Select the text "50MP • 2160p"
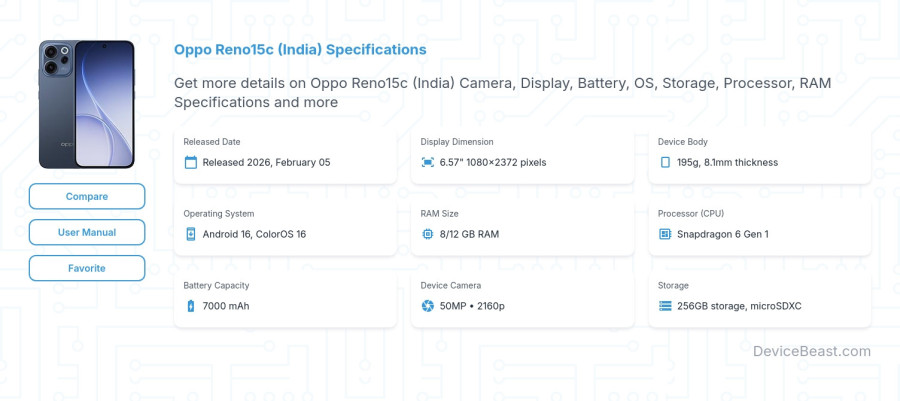 coord(472,306)
